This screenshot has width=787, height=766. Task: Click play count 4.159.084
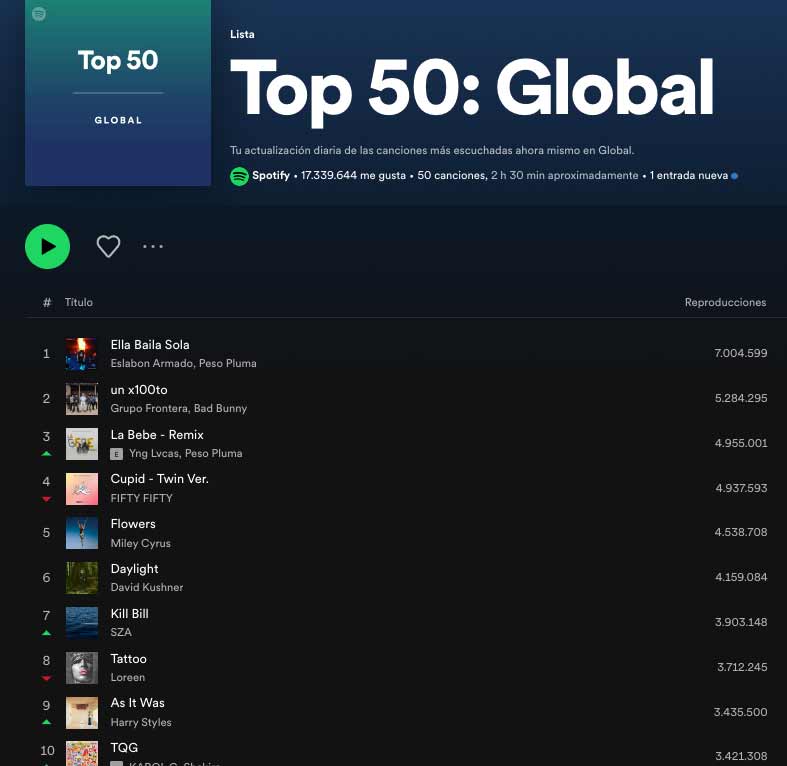click(x=741, y=577)
